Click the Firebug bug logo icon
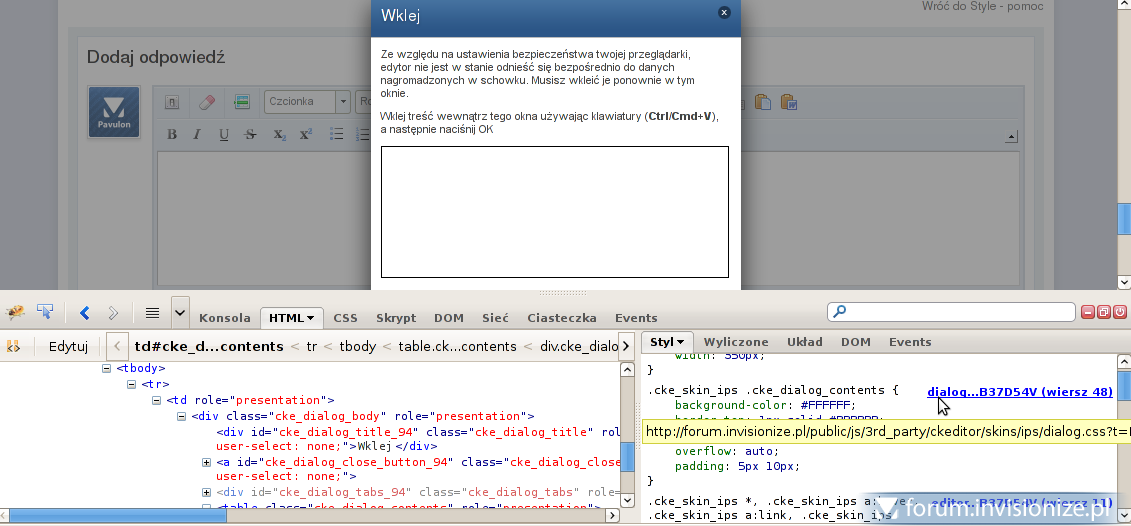The image size is (1131, 526). tap(16, 313)
